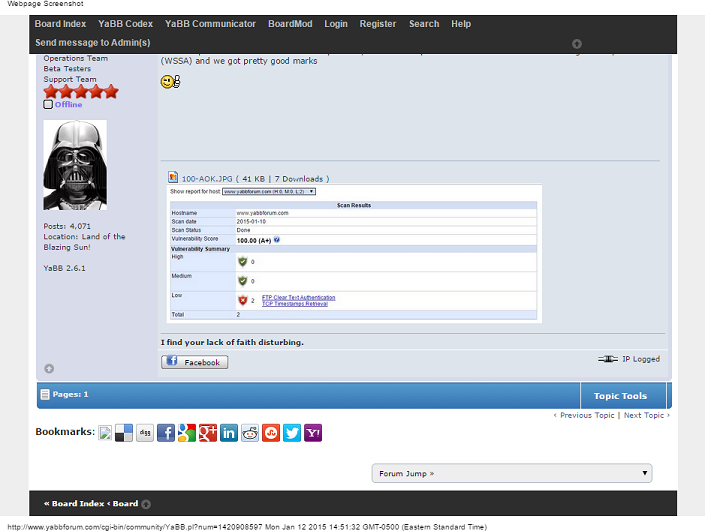Click TCP Timestamps Retrieval link
The image size is (705, 531).
[295, 304]
